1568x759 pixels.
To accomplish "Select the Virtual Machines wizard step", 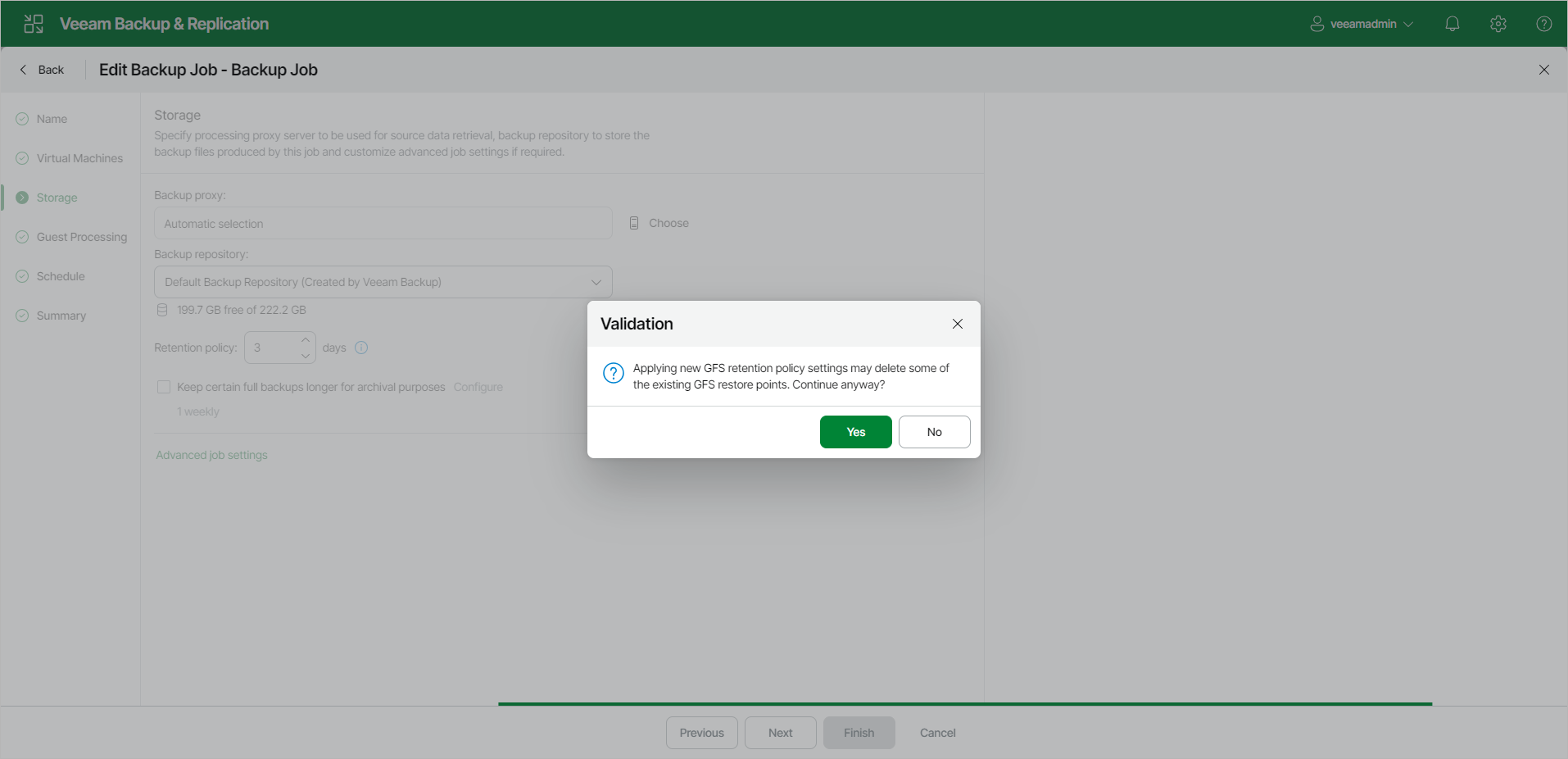I will [70, 158].
